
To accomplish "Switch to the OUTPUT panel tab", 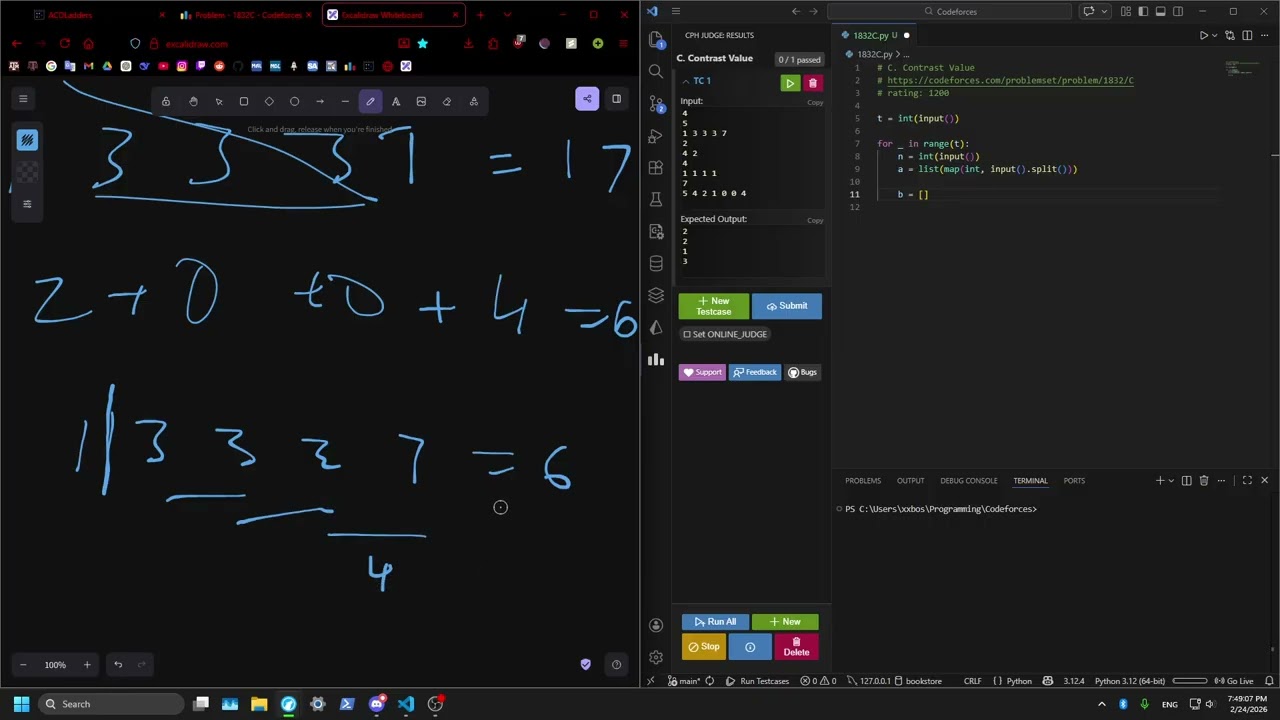I will [910, 481].
